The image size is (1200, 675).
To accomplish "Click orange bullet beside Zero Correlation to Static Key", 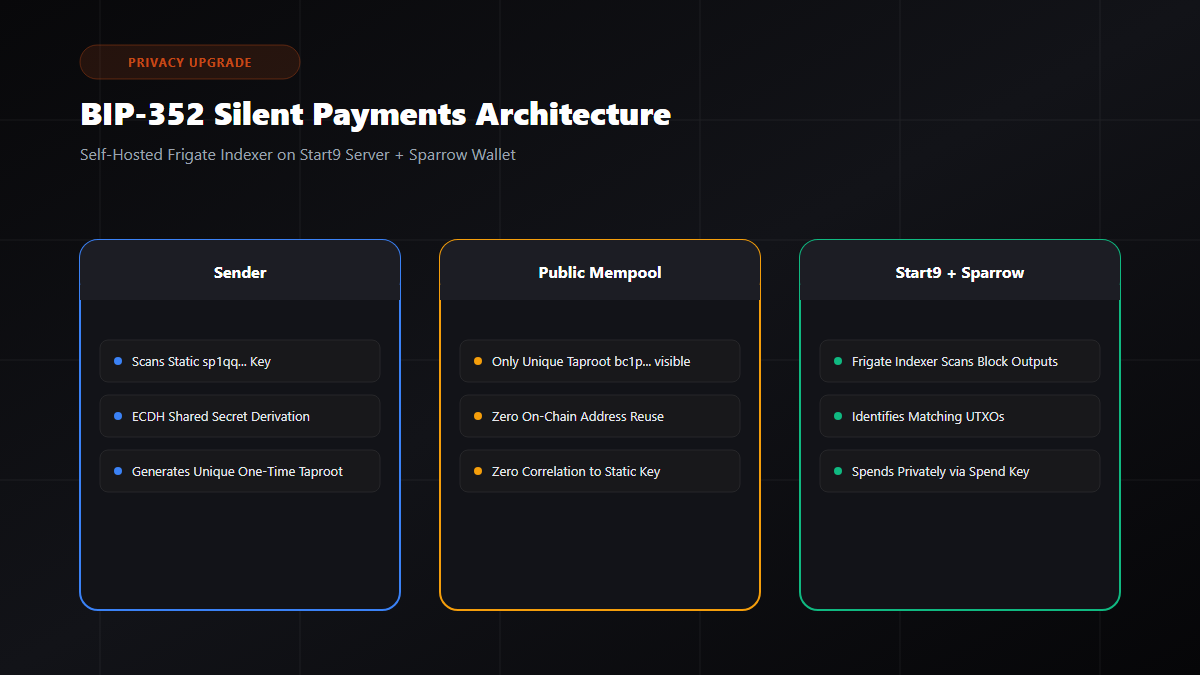I will [478, 471].
